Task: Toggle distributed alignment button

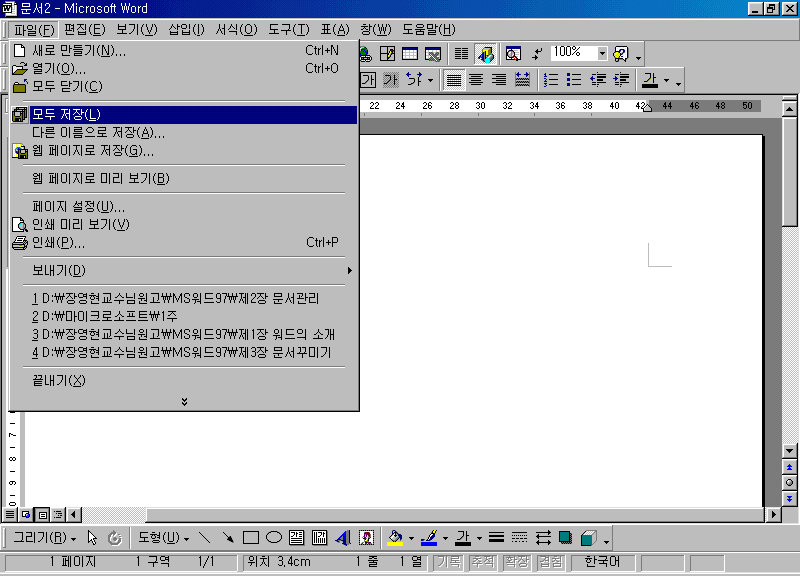Action: click(522, 80)
